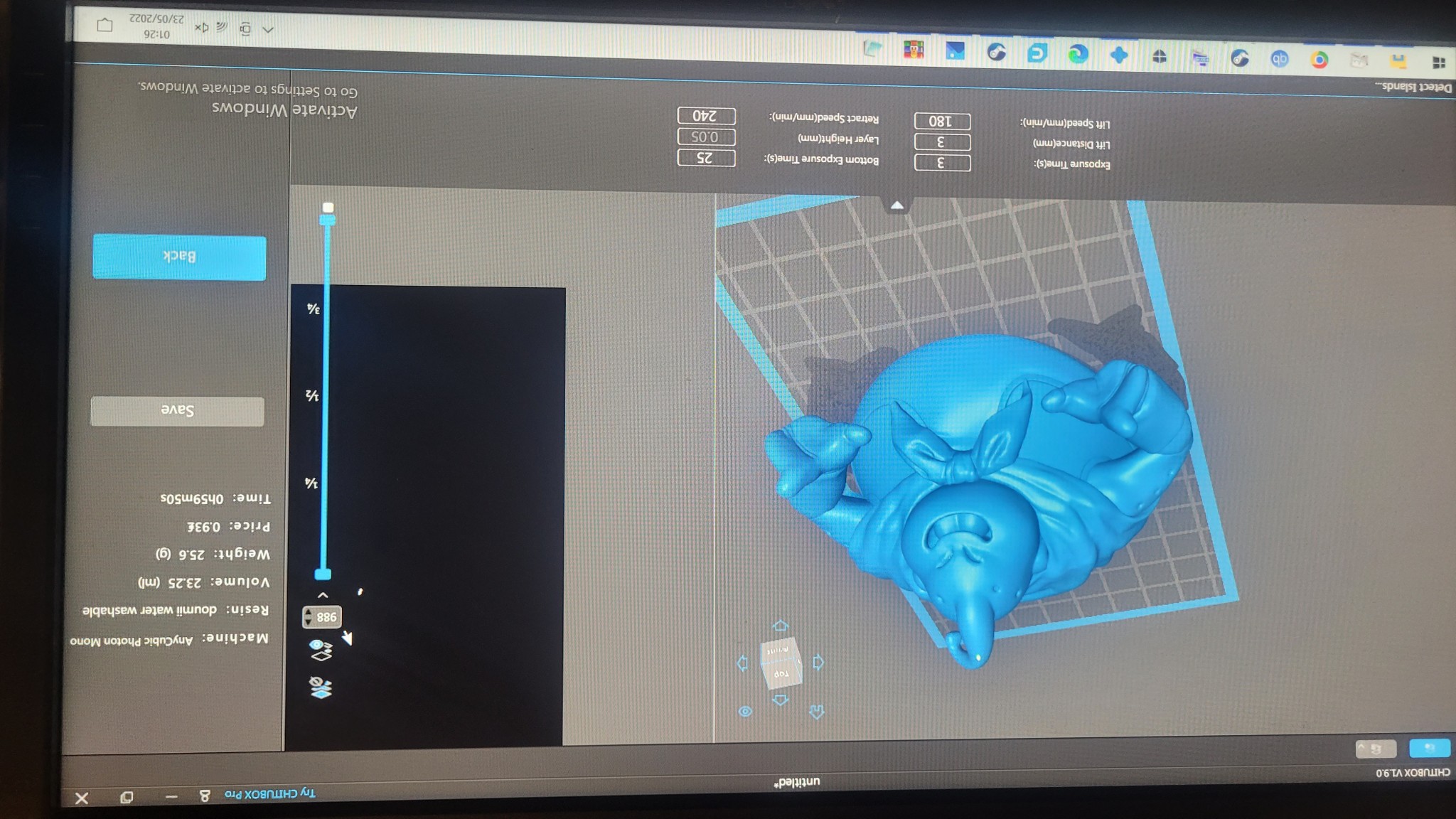Toggle the crossed-eye hide layers icon
The width and height of the screenshot is (1456, 819).
pyautogui.click(x=321, y=687)
